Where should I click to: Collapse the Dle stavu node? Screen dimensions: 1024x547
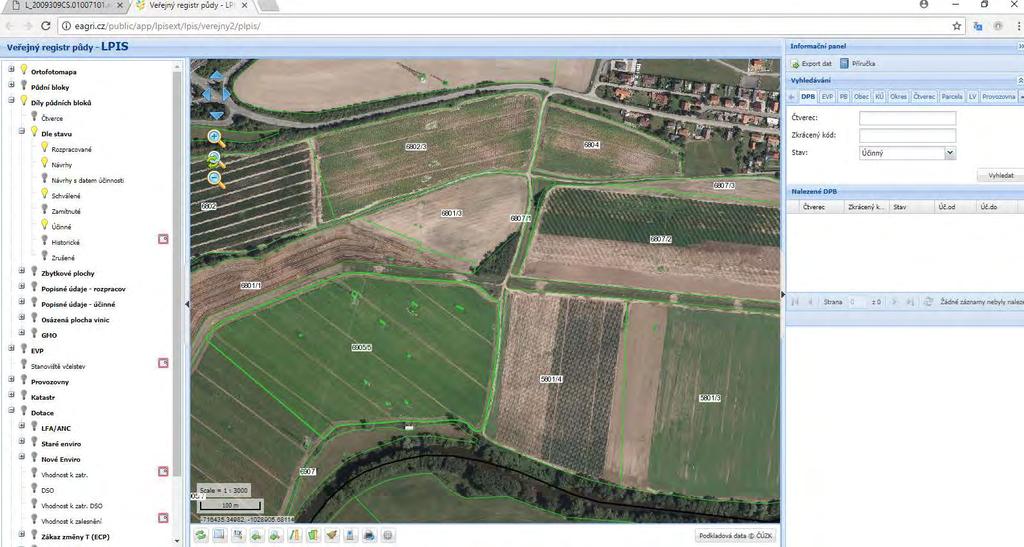pos(22,131)
